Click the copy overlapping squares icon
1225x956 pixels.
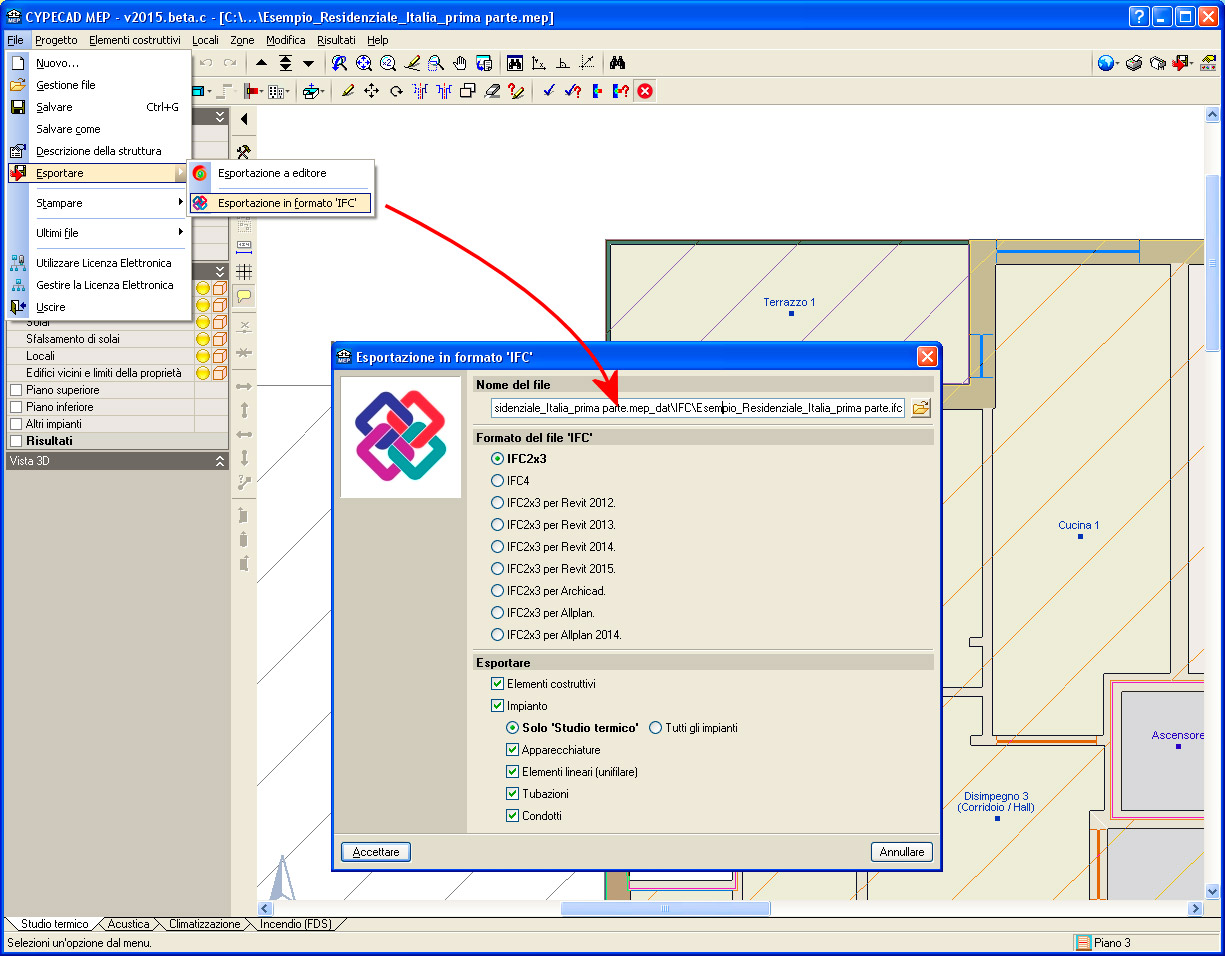tap(468, 91)
